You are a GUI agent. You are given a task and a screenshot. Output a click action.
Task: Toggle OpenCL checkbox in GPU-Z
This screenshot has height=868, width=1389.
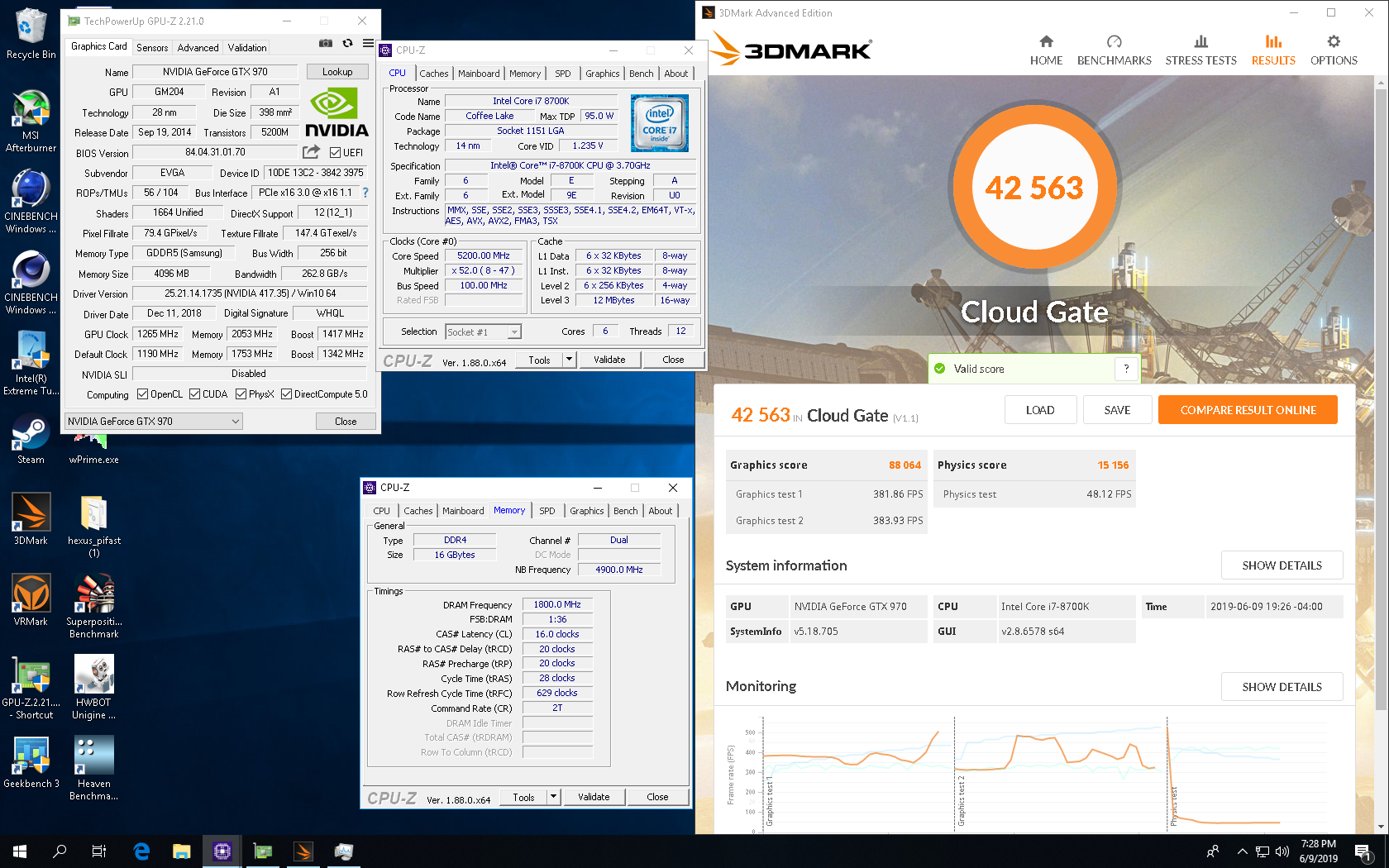pyautogui.click(x=142, y=394)
